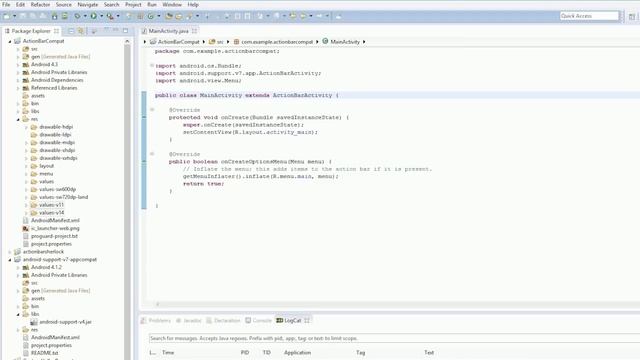Open the Refactor menu
Screen dimensions: 640x360
tap(40, 4)
